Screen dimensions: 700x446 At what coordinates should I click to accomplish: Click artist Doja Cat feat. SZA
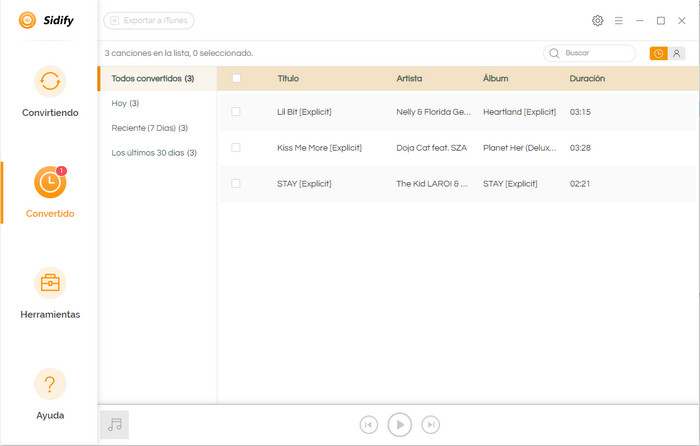click(x=432, y=148)
